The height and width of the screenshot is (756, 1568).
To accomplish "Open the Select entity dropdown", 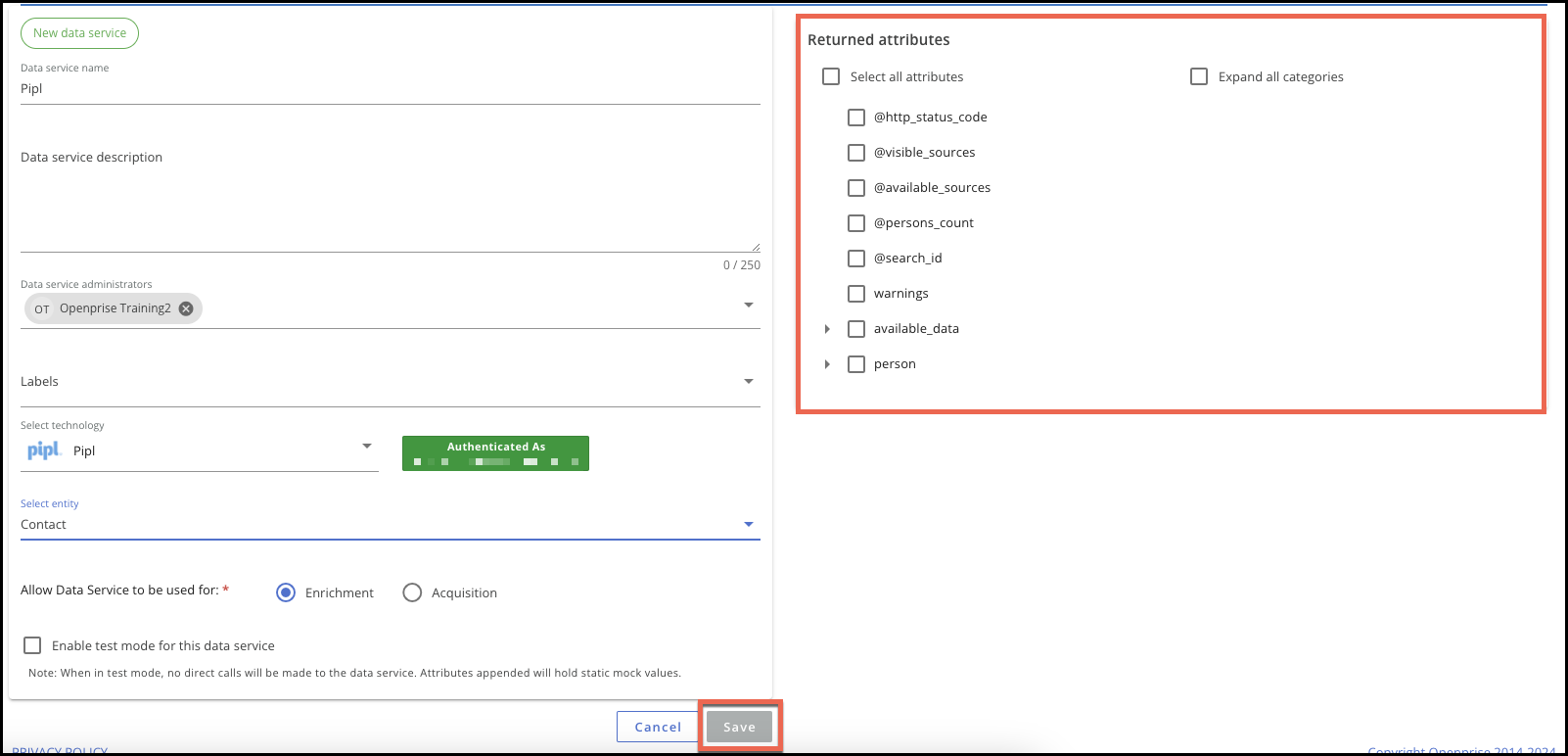I will (x=749, y=524).
